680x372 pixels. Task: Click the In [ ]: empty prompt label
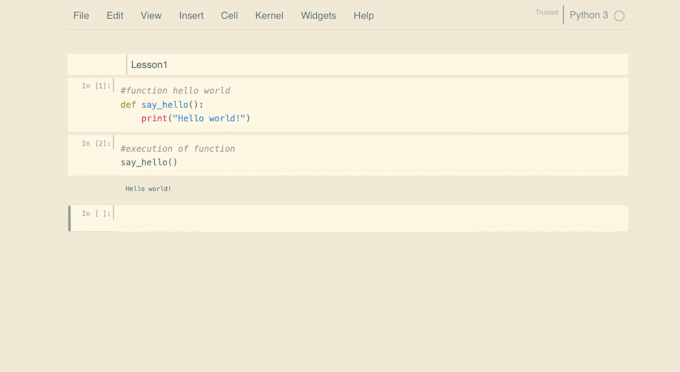96,213
